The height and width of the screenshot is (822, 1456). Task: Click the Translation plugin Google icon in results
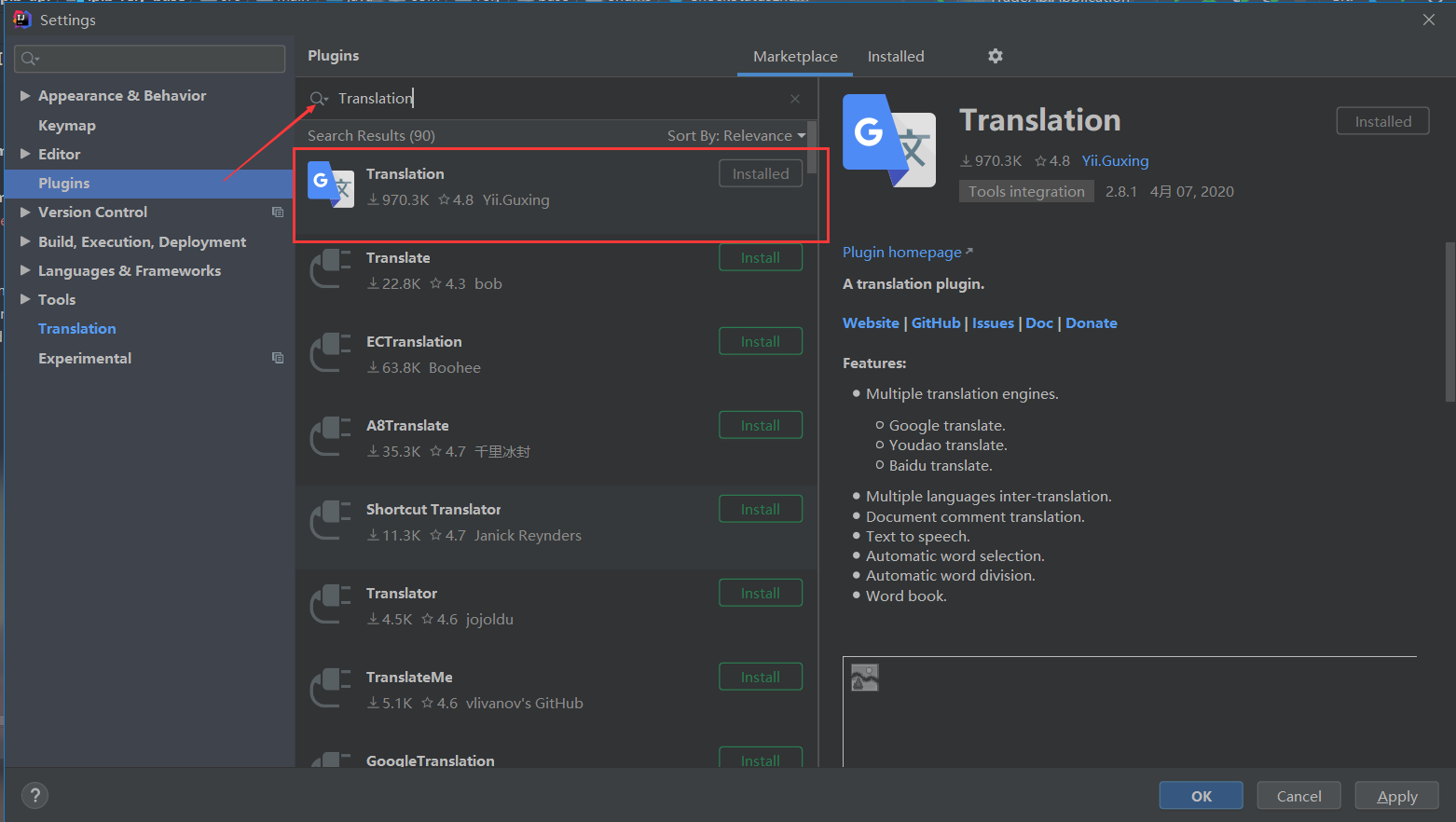pos(331,185)
